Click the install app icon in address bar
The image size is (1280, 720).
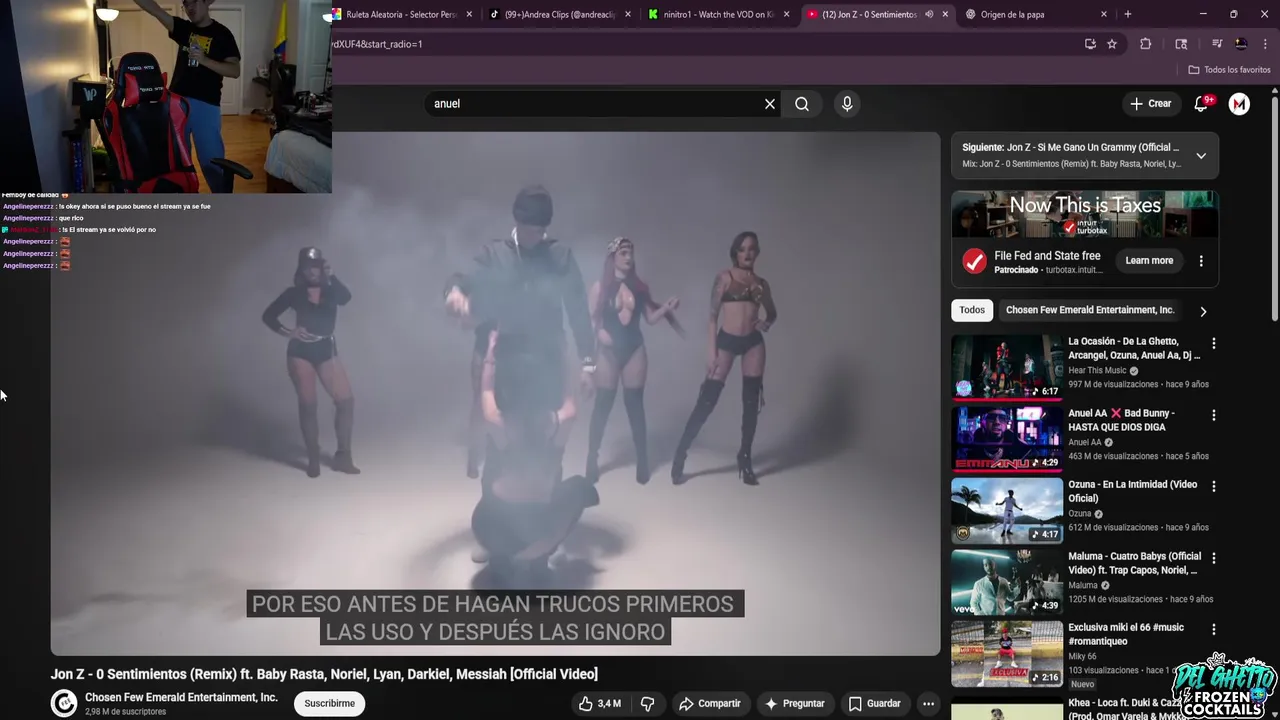[1090, 44]
